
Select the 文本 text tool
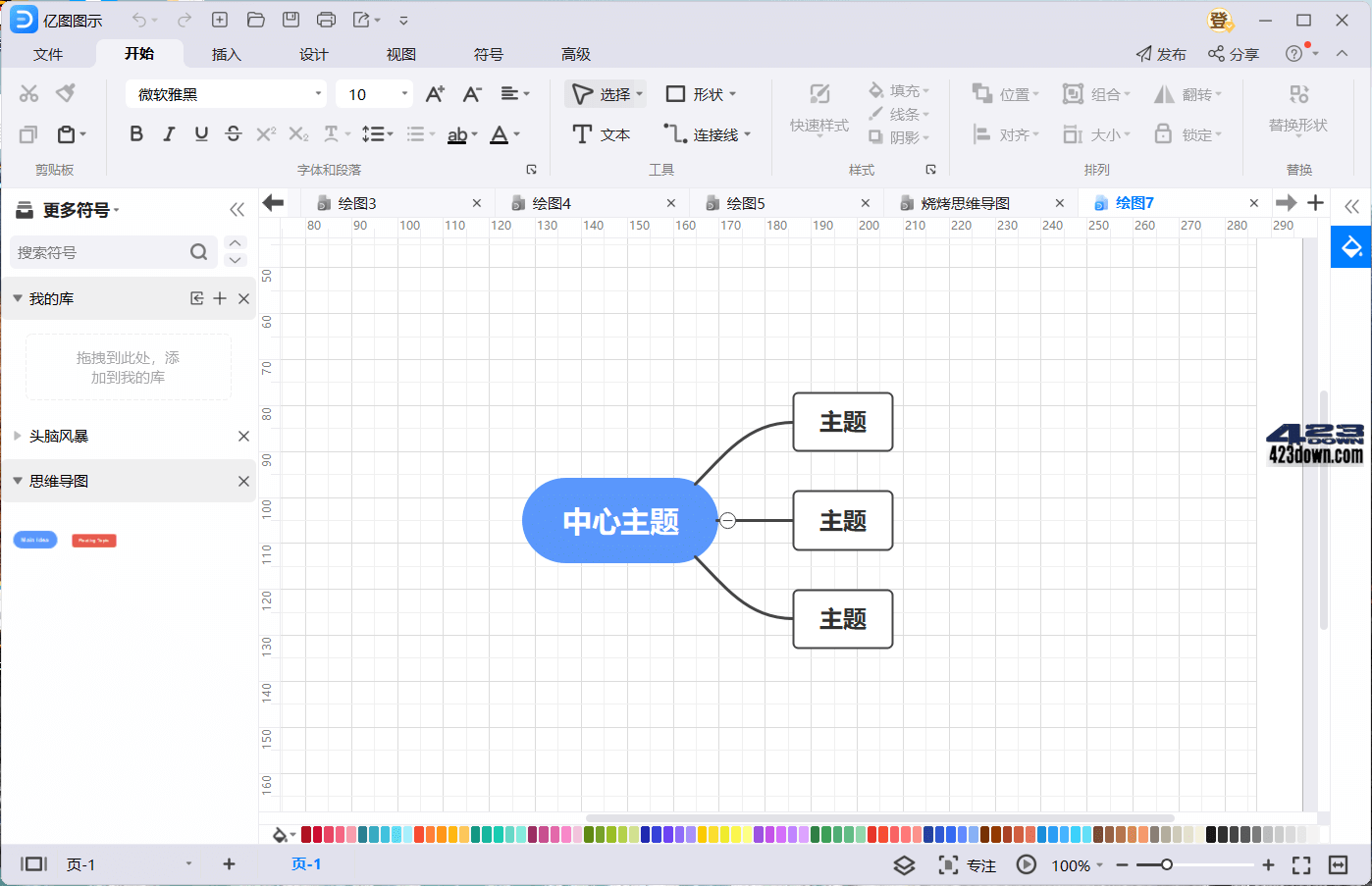[x=601, y=134]
